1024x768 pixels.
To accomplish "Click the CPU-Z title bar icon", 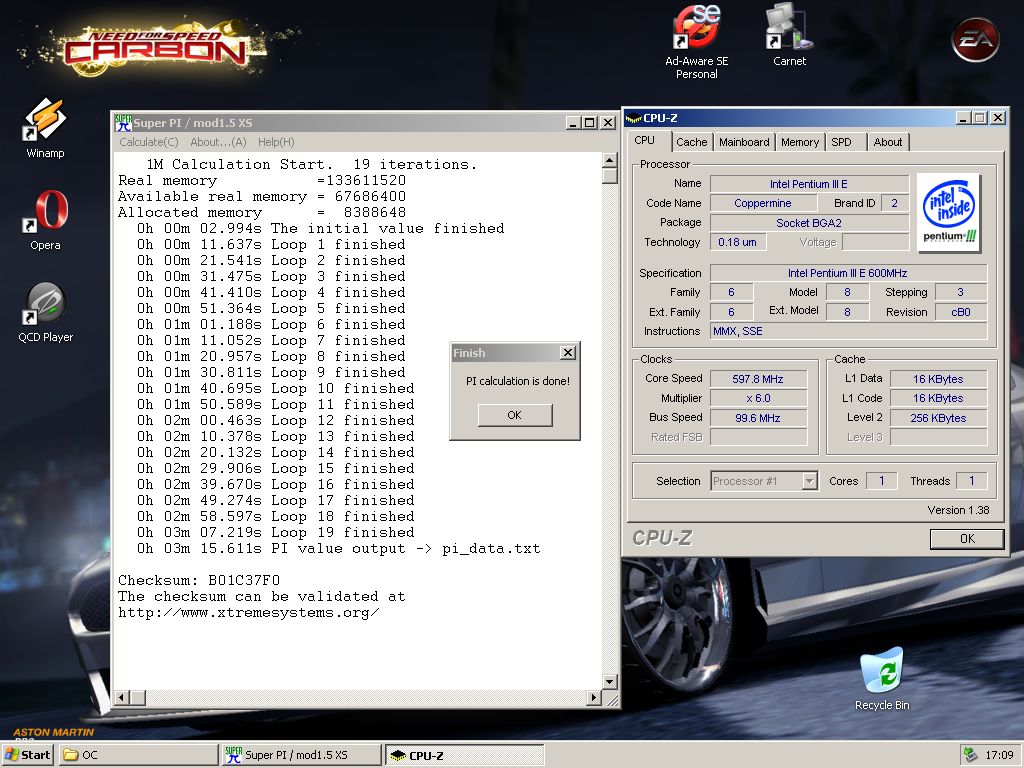I will tap(633, 118).
